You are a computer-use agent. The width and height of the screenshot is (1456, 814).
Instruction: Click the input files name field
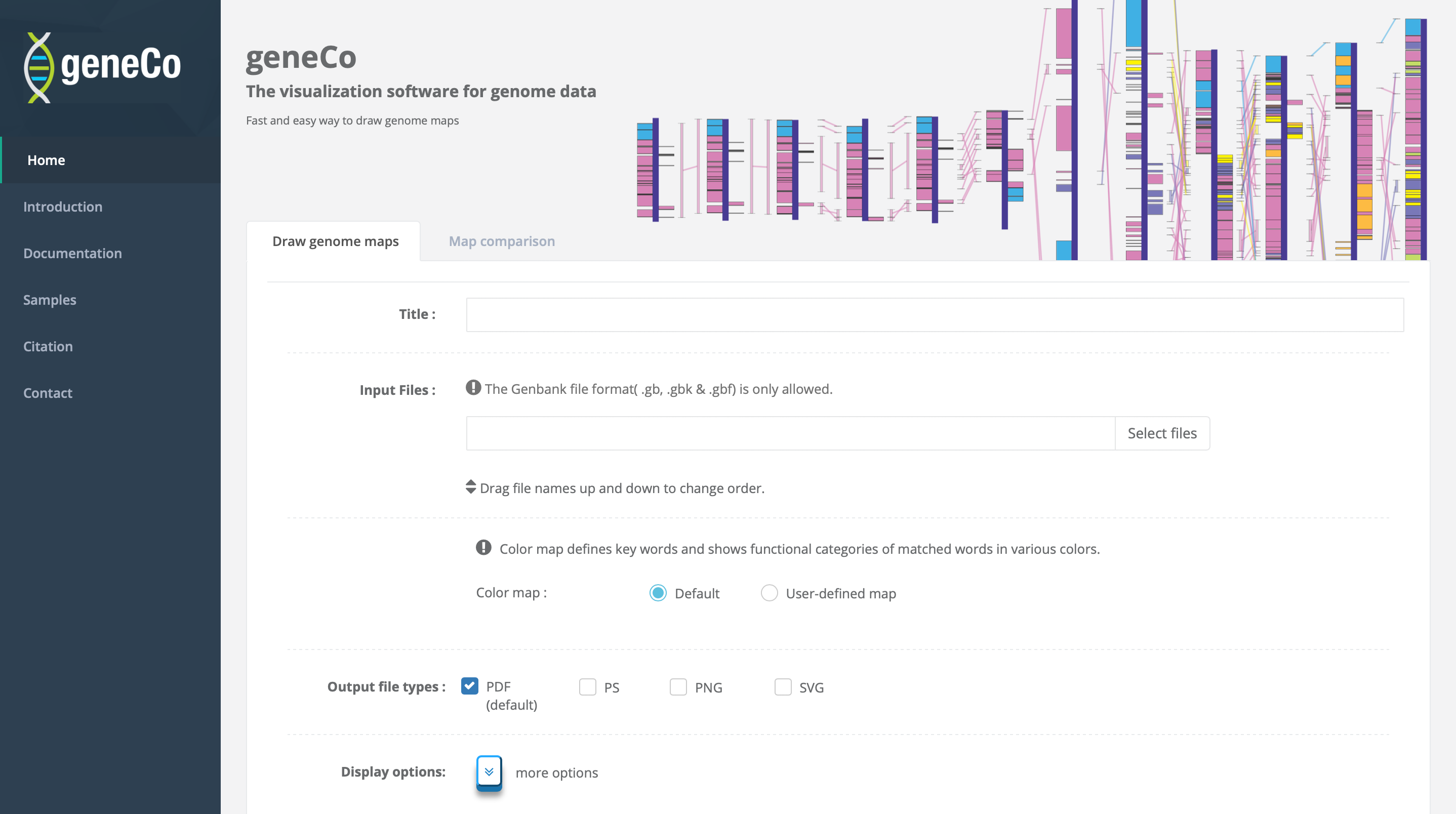coord(790,433)
